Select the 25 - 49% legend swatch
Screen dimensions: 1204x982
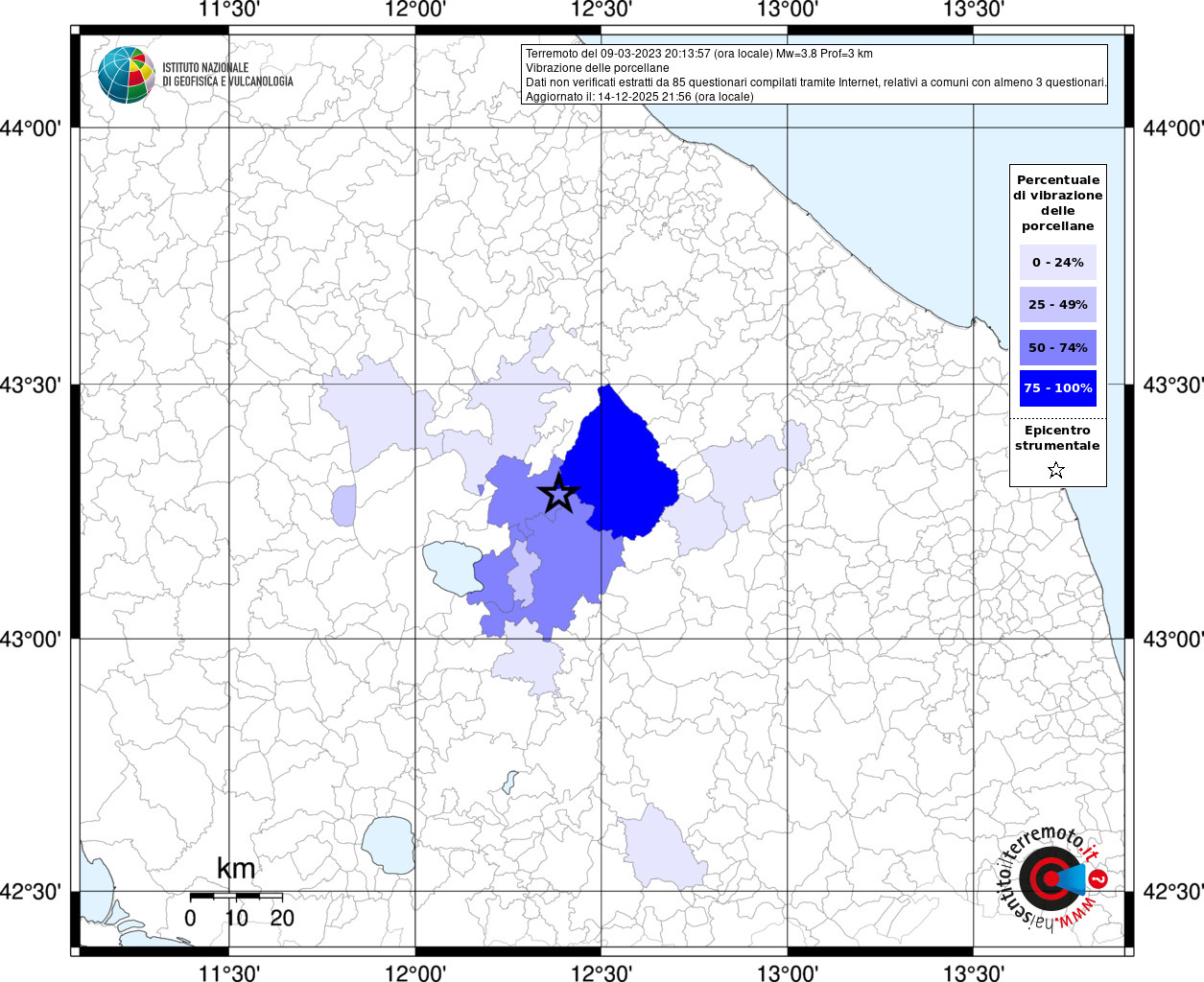(x=1058, y=305)
